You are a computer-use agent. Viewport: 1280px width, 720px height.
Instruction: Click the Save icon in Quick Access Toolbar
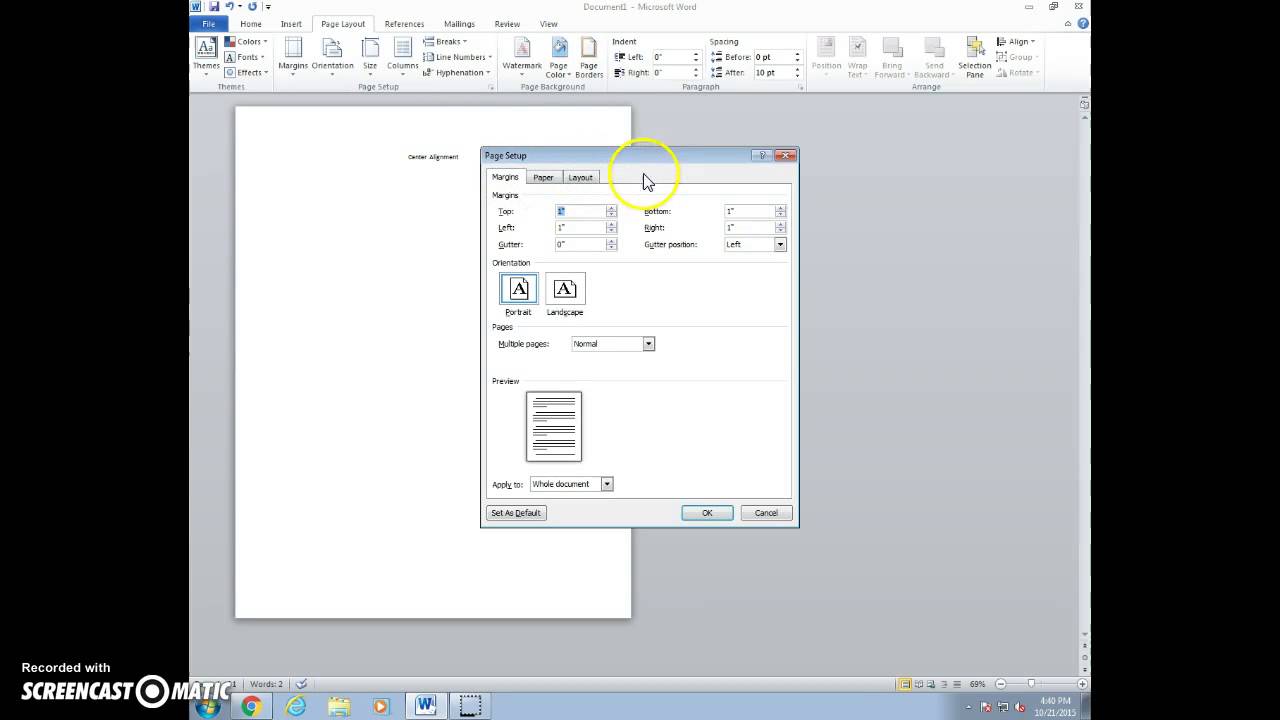213,7
